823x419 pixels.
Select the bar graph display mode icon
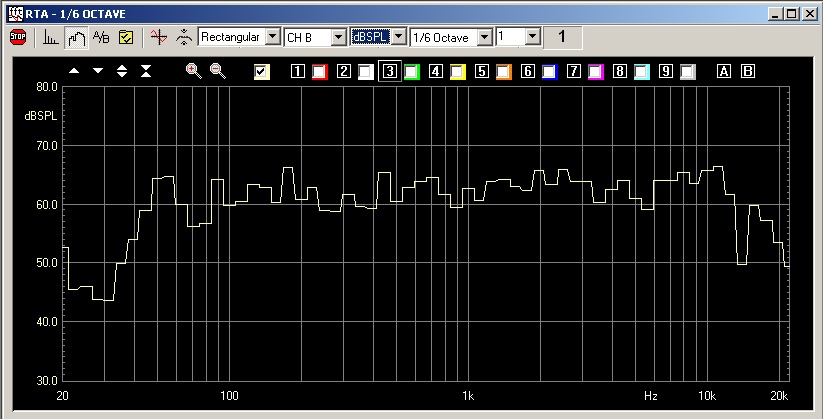52,38
